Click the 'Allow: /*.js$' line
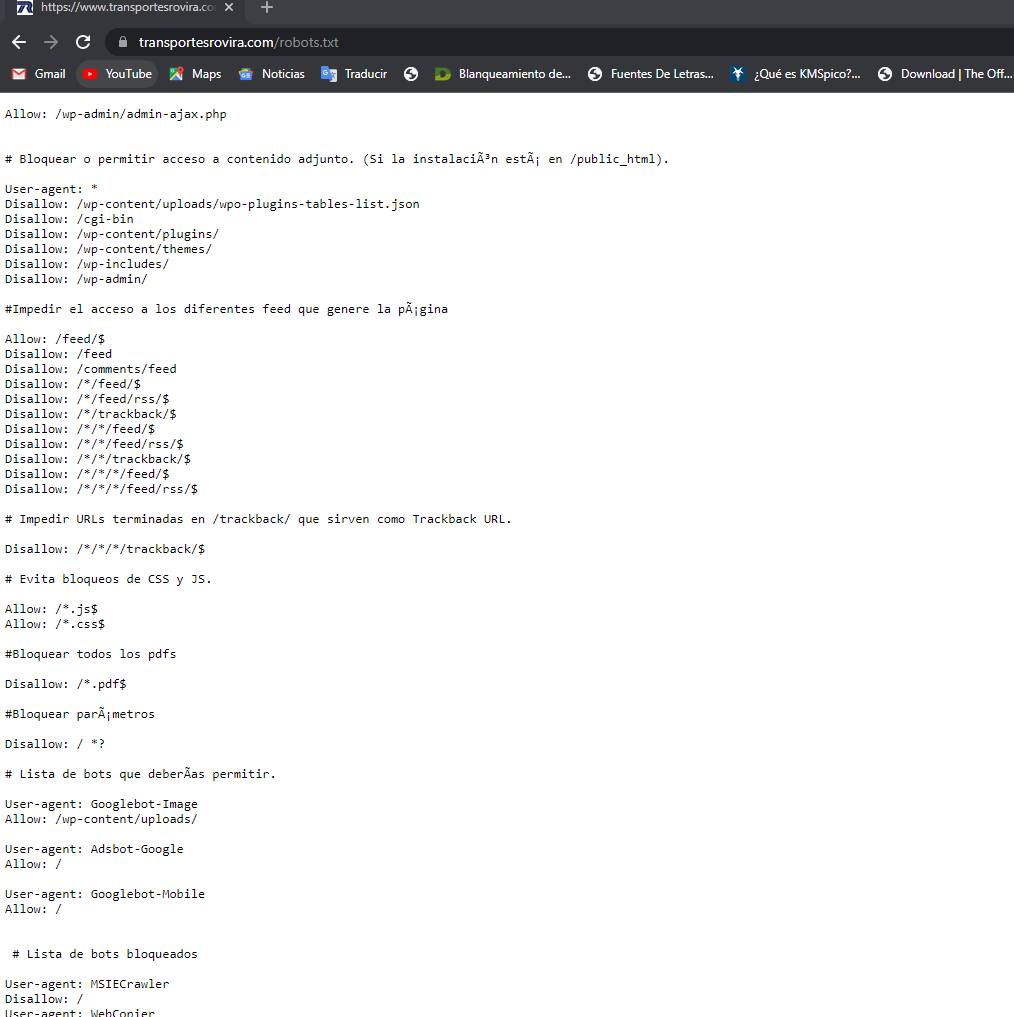 51,609
